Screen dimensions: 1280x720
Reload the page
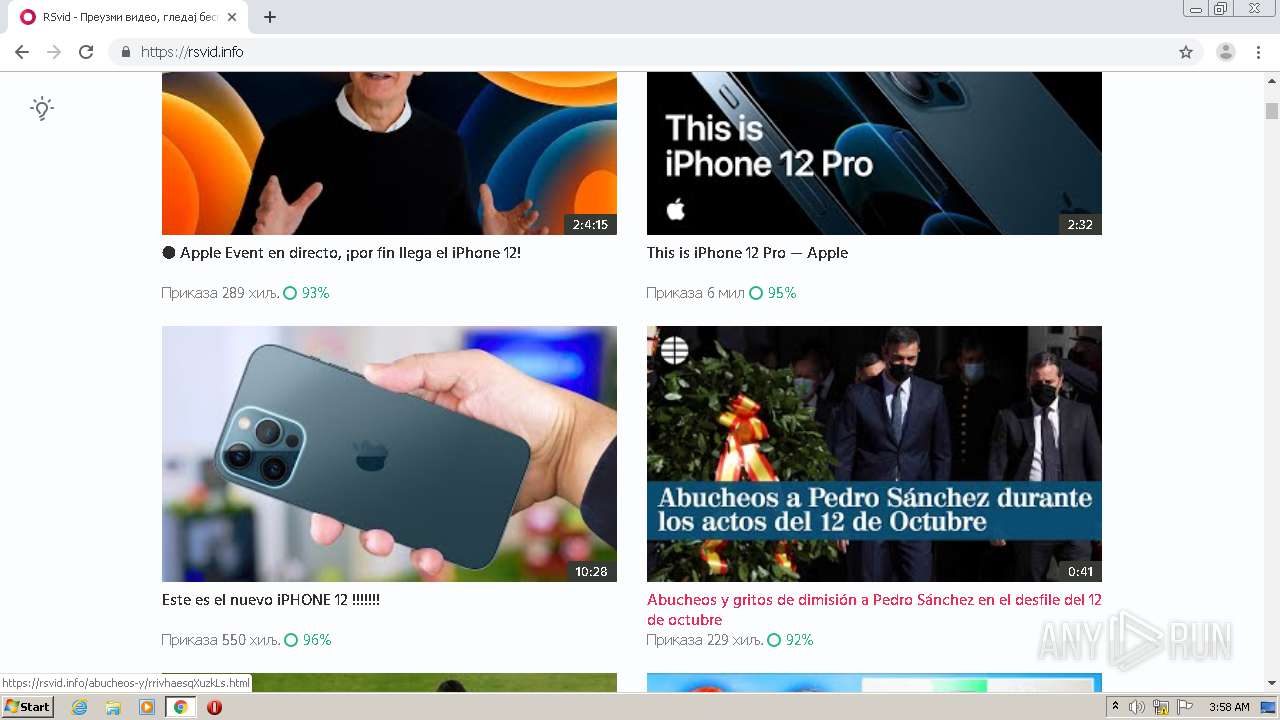click(x=86, y=52)
